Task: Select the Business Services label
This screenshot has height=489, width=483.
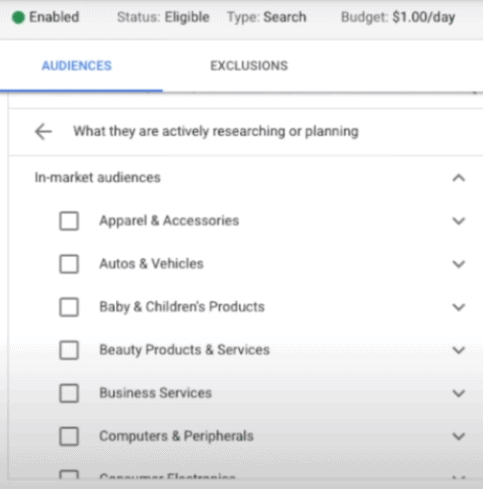Action: point(156,393)
